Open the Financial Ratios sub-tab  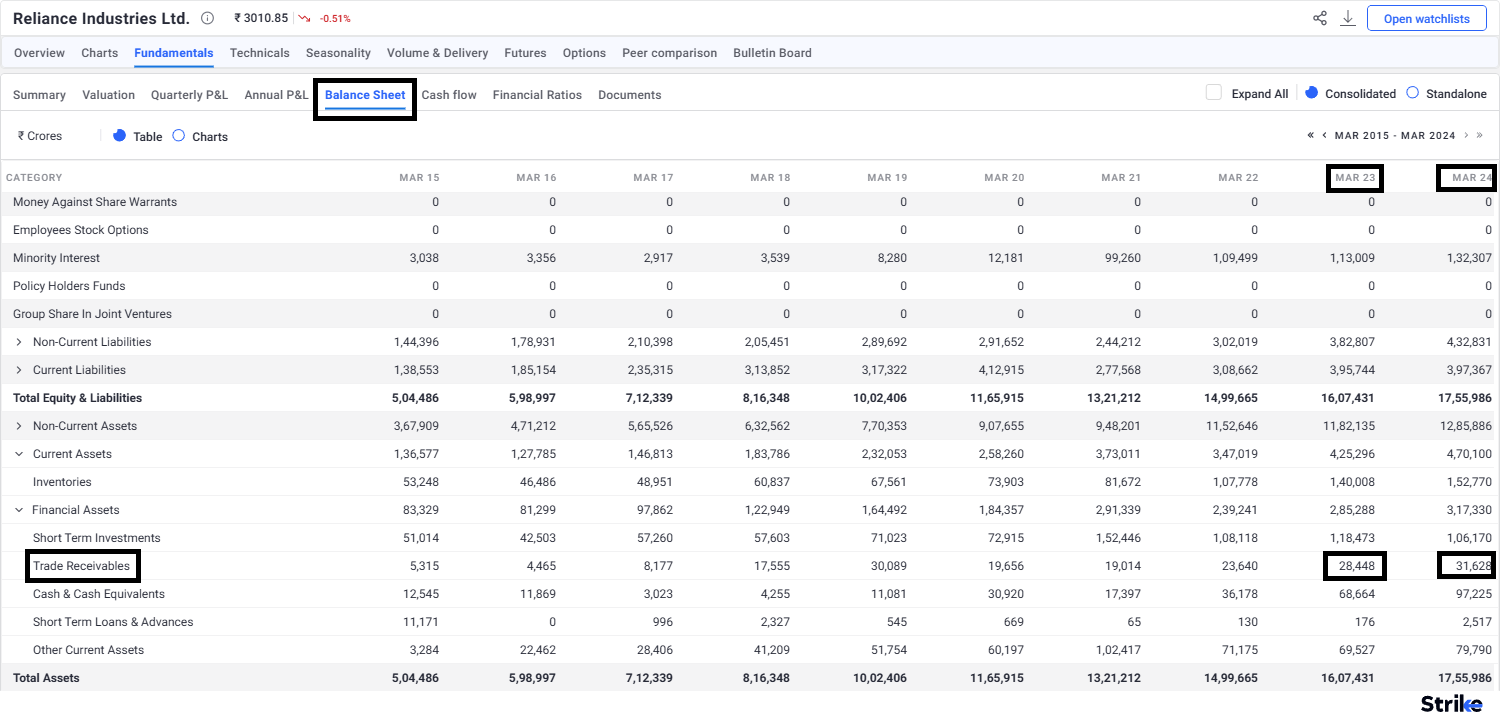(x=537, y=95)
